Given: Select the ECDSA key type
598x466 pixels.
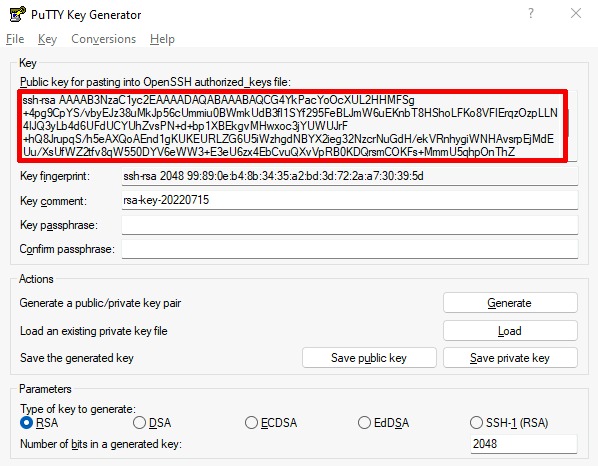Looking at the screenshot, I should (271, 423).
